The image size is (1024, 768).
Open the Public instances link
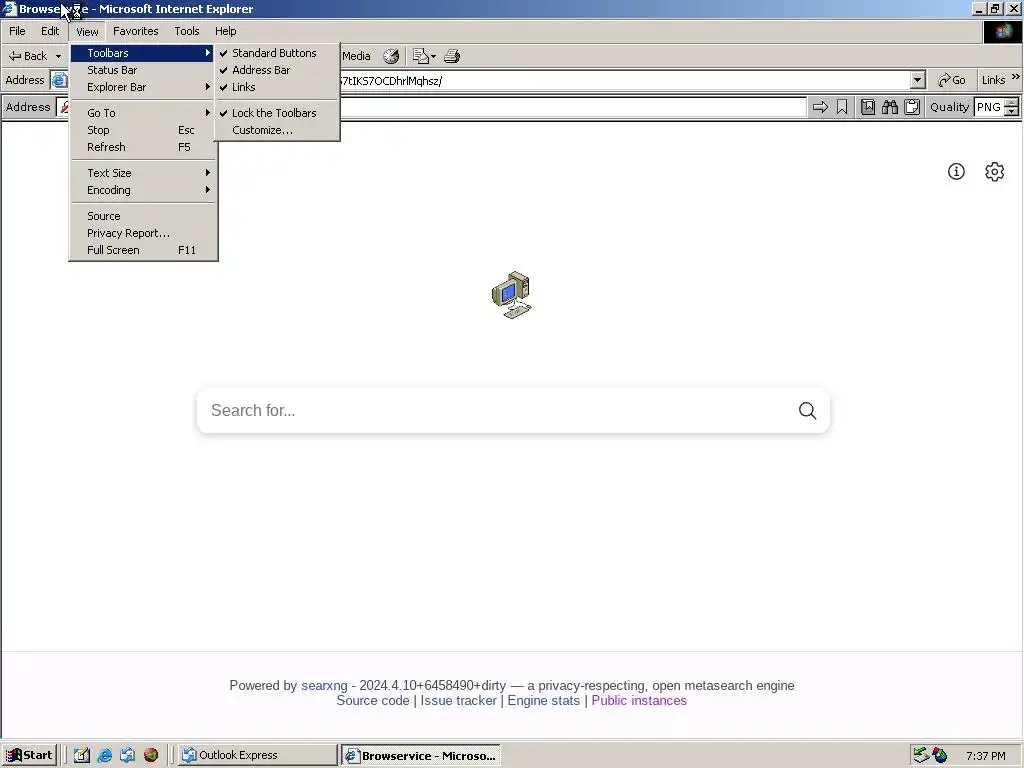[x=639, y=701]
